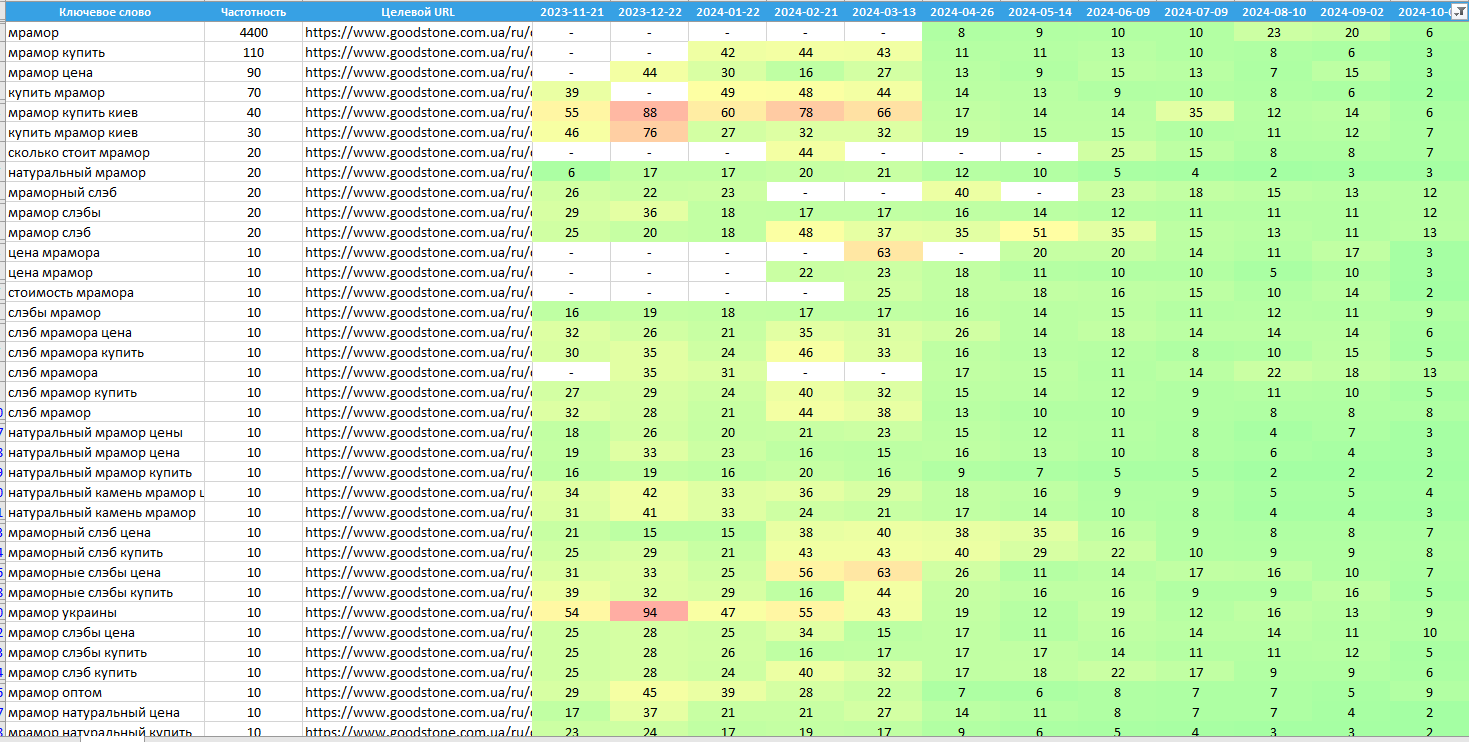Click the red cell showing 88
The height and width of the screenshot is (742, 1469).
pyautogui.click(x=649, y=112)
